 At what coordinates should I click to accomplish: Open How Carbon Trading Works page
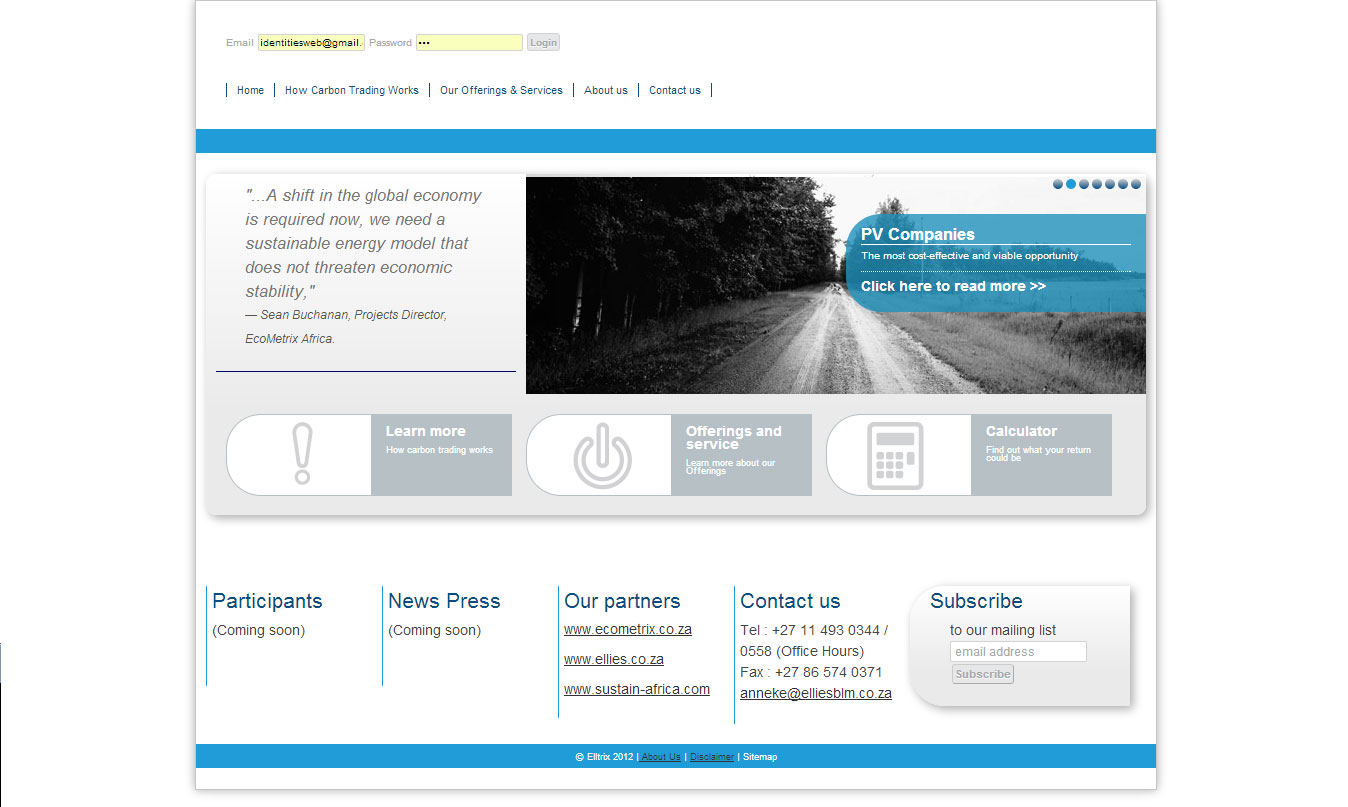(352, 90)
